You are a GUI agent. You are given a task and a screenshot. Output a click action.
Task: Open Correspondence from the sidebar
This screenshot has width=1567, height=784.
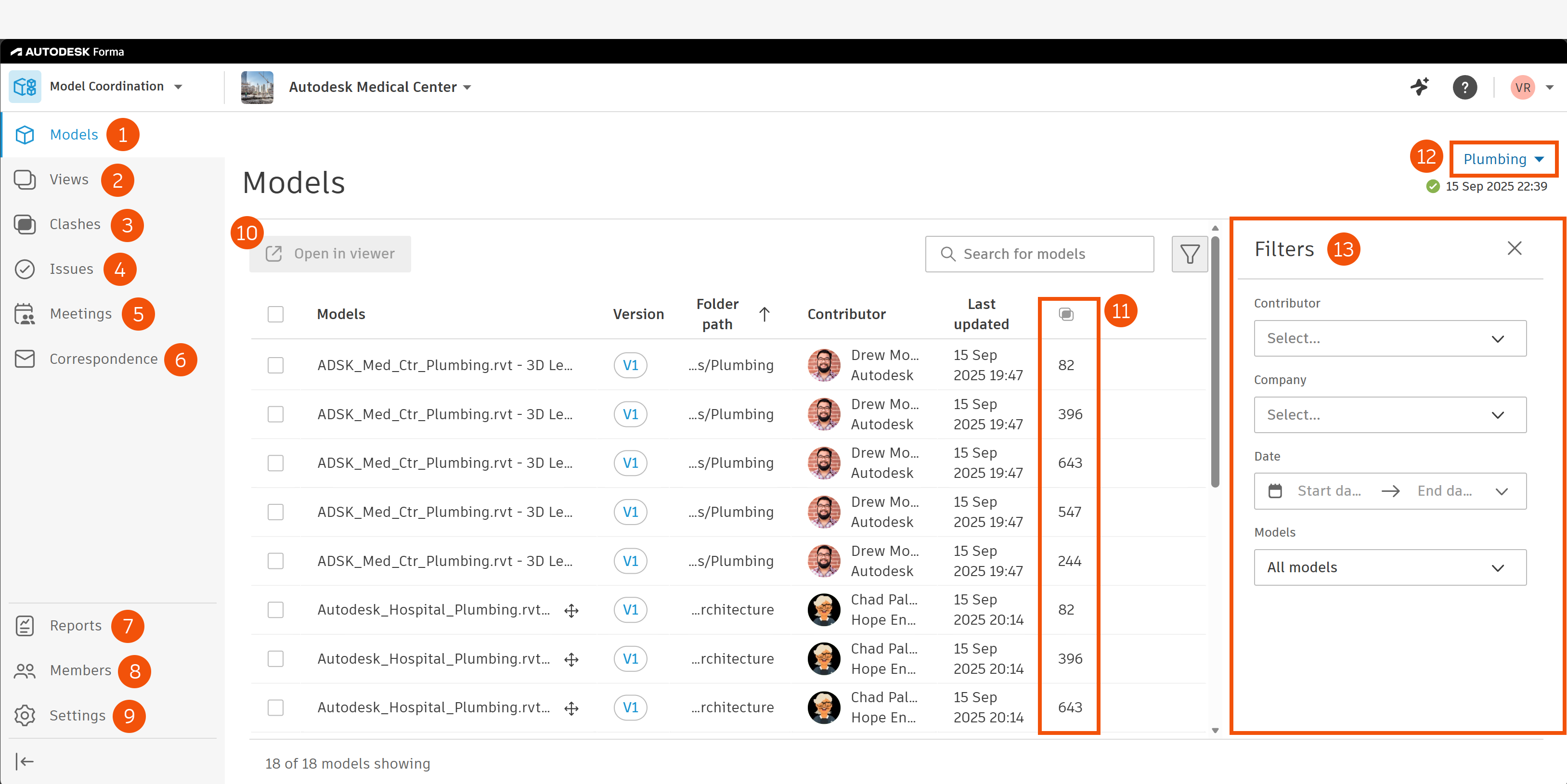point(104,359)
